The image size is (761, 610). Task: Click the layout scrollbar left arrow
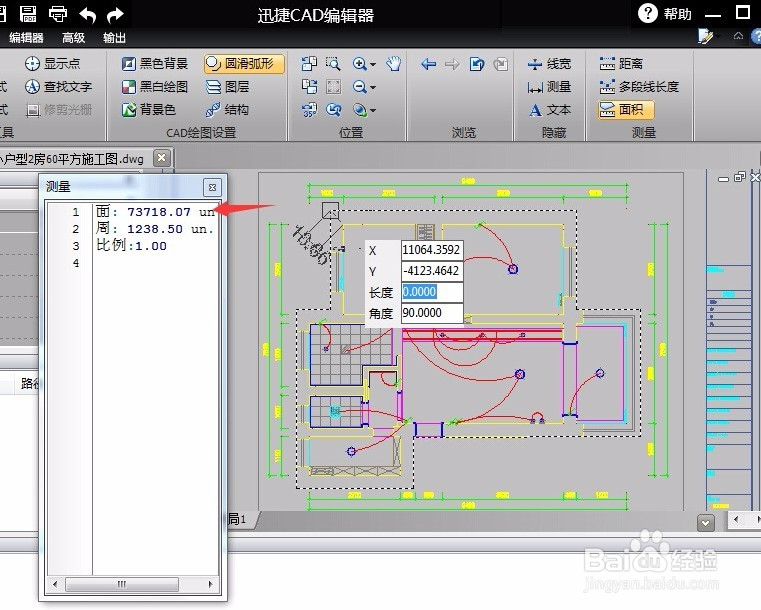pos(736,520)
